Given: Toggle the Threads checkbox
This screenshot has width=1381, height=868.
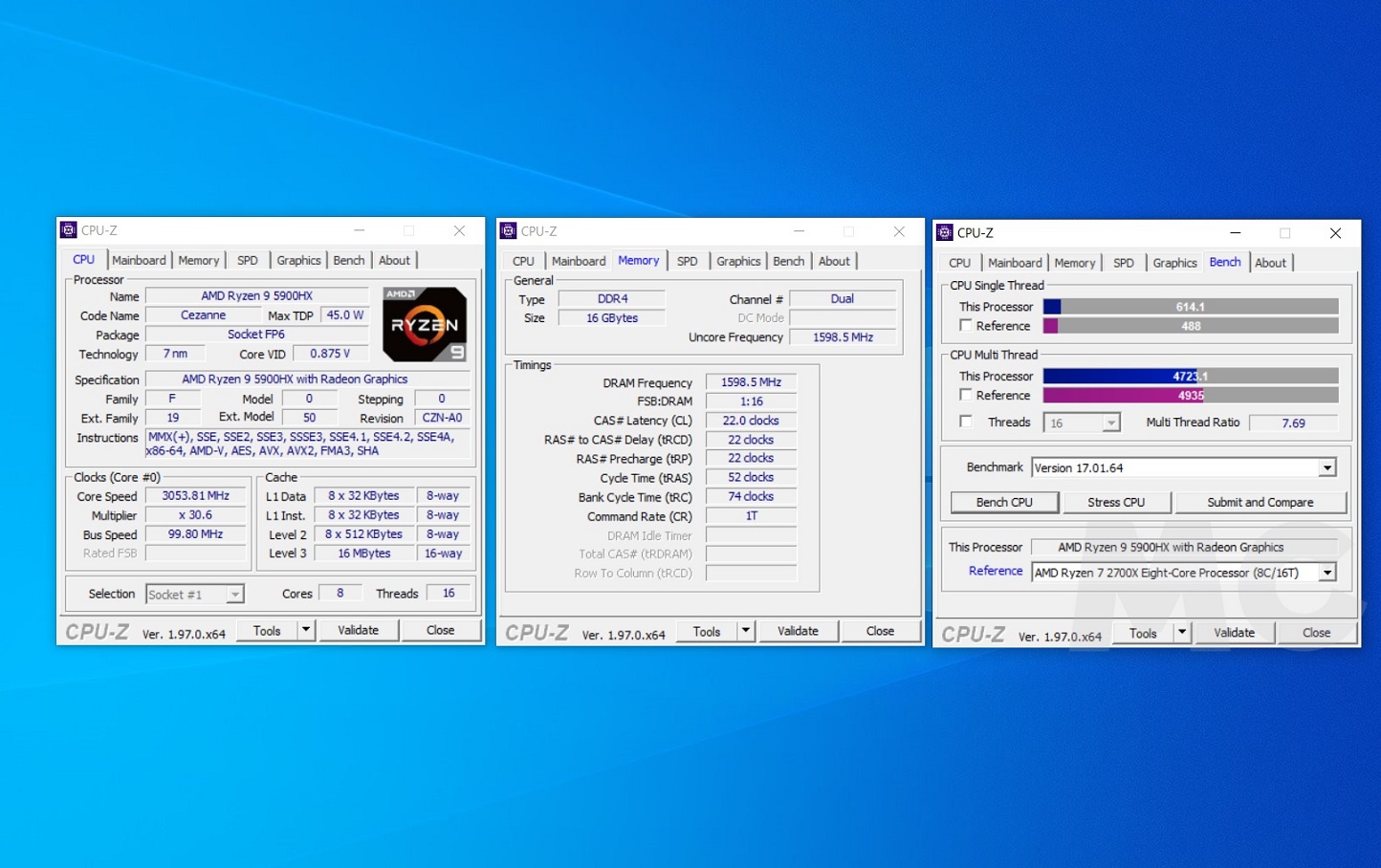Looking at the screenshot, I should pyautogui.click(x=966, y=422).
